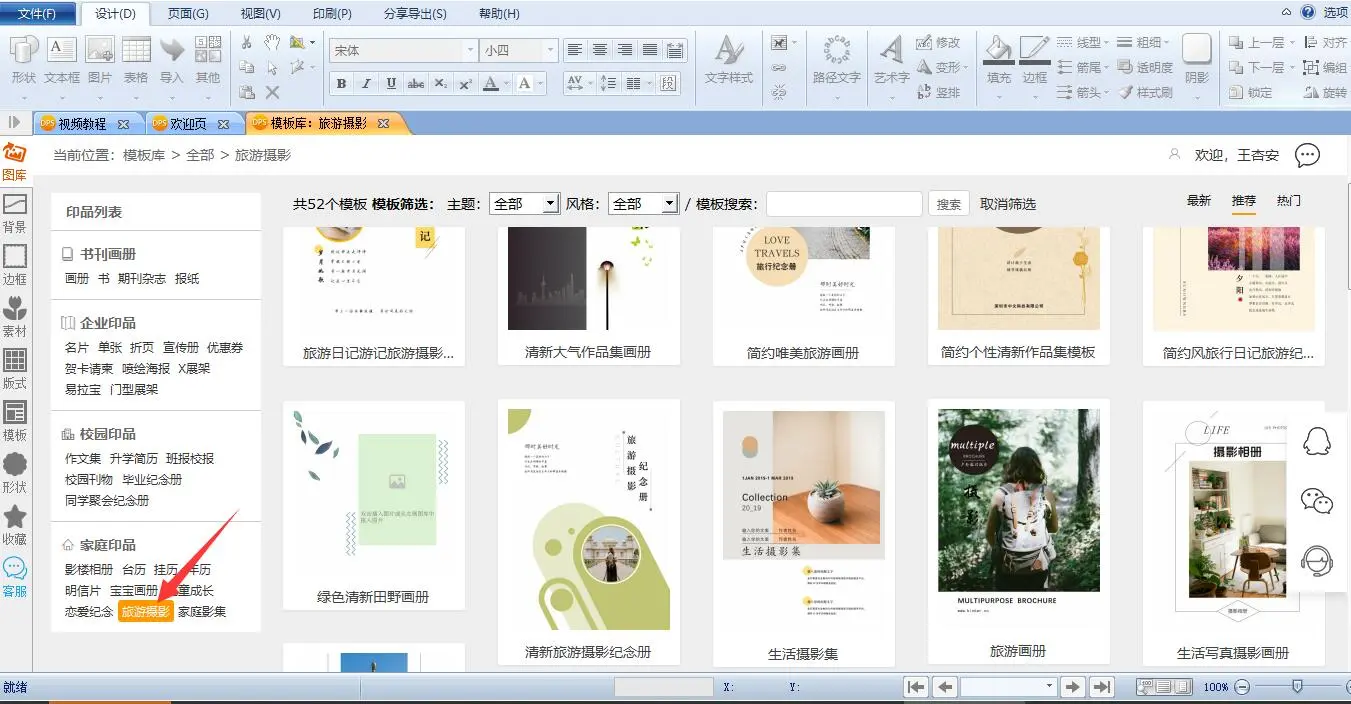Image resolution: width=1351 pixels, height=704 pixels.
Task: Toggle underline formatting button
Action: tap(391, 84)
